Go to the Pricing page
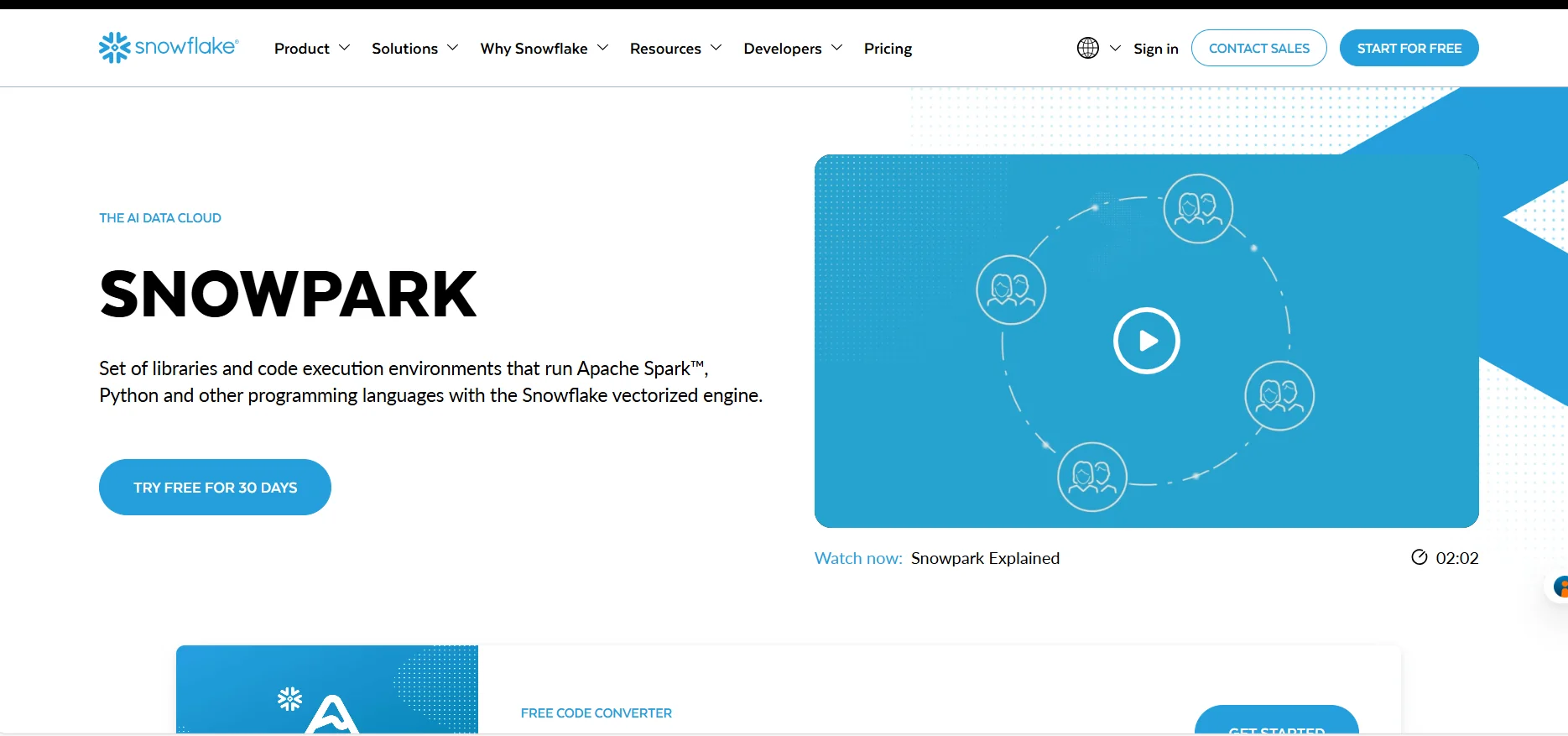Screen dimensions: 1568x736 coord(888,49)
